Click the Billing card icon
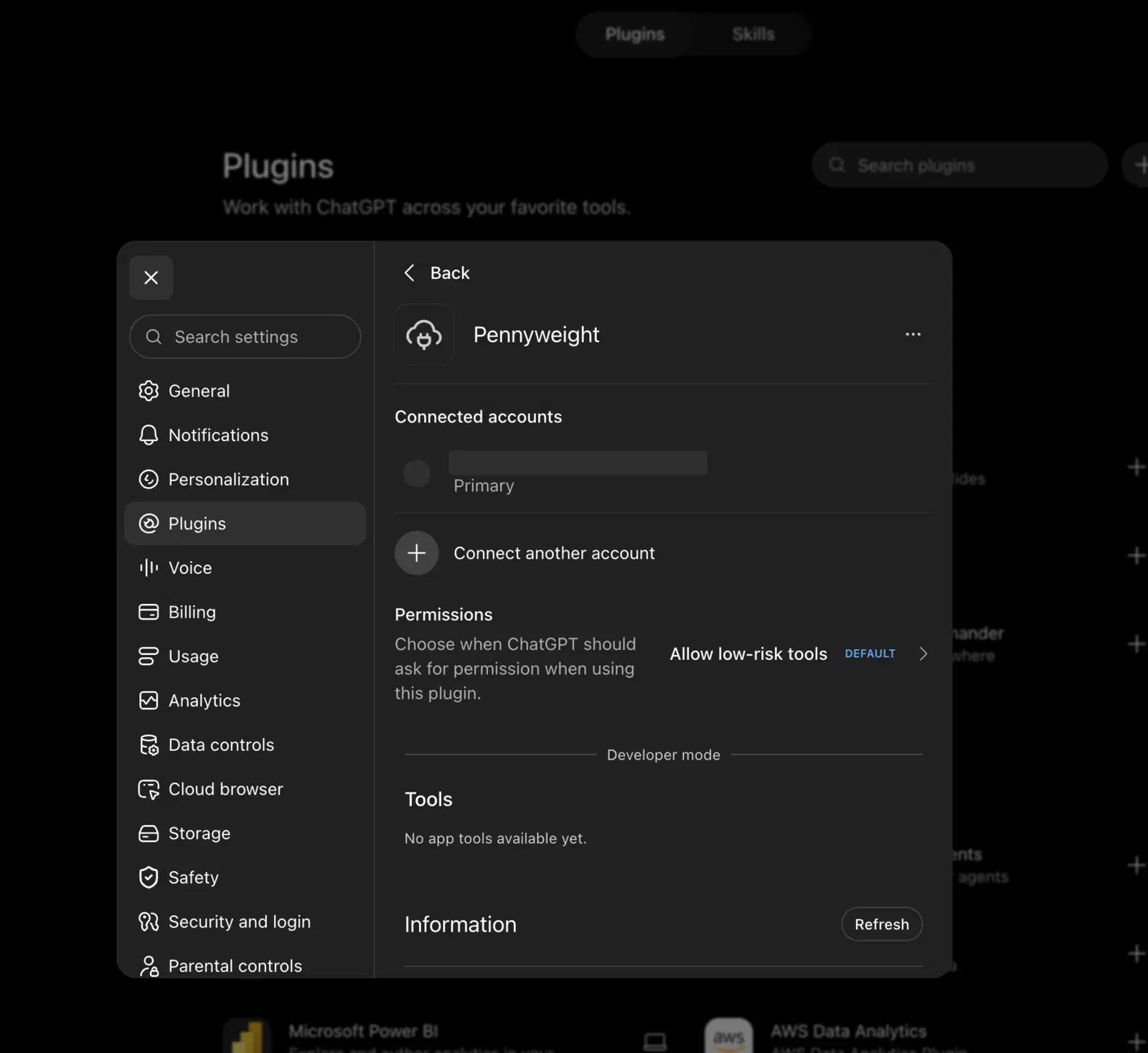The height and width of the screenshot is (1053, 1148). point(149,612)
